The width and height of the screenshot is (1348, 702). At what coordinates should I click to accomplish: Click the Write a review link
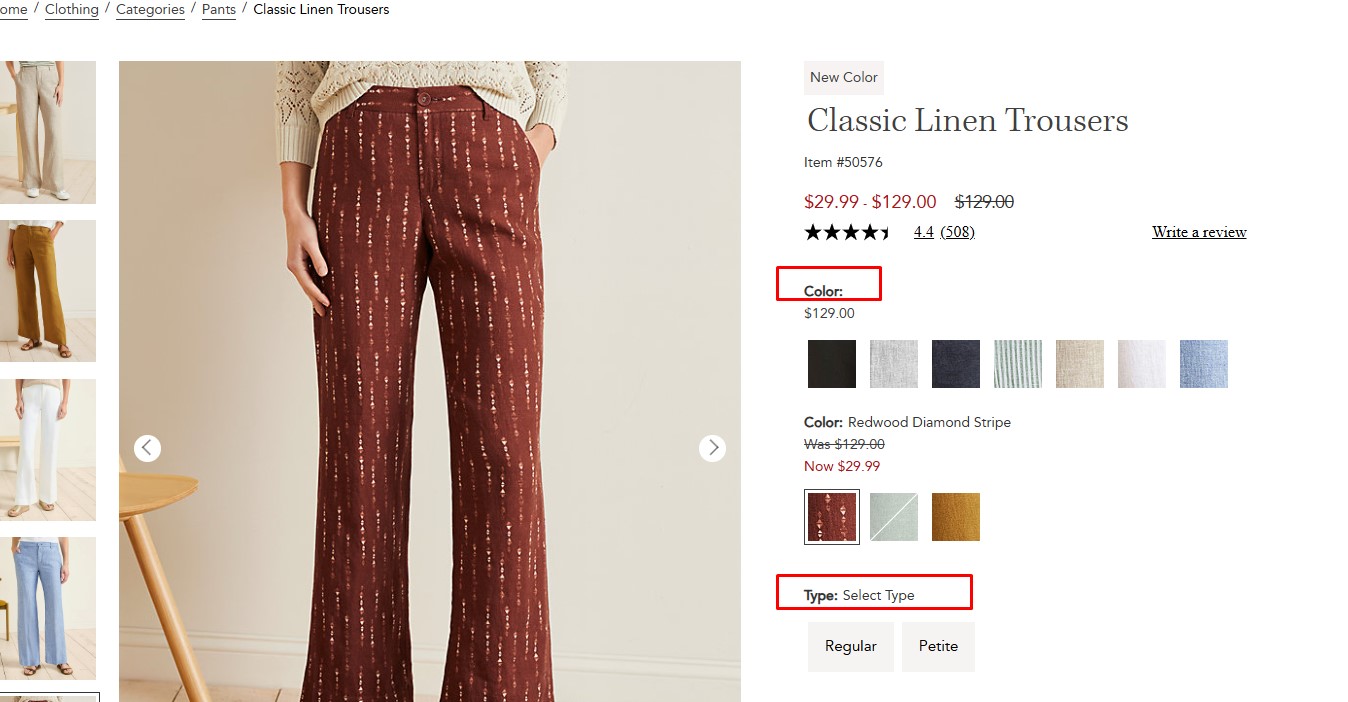[1199, 232]
